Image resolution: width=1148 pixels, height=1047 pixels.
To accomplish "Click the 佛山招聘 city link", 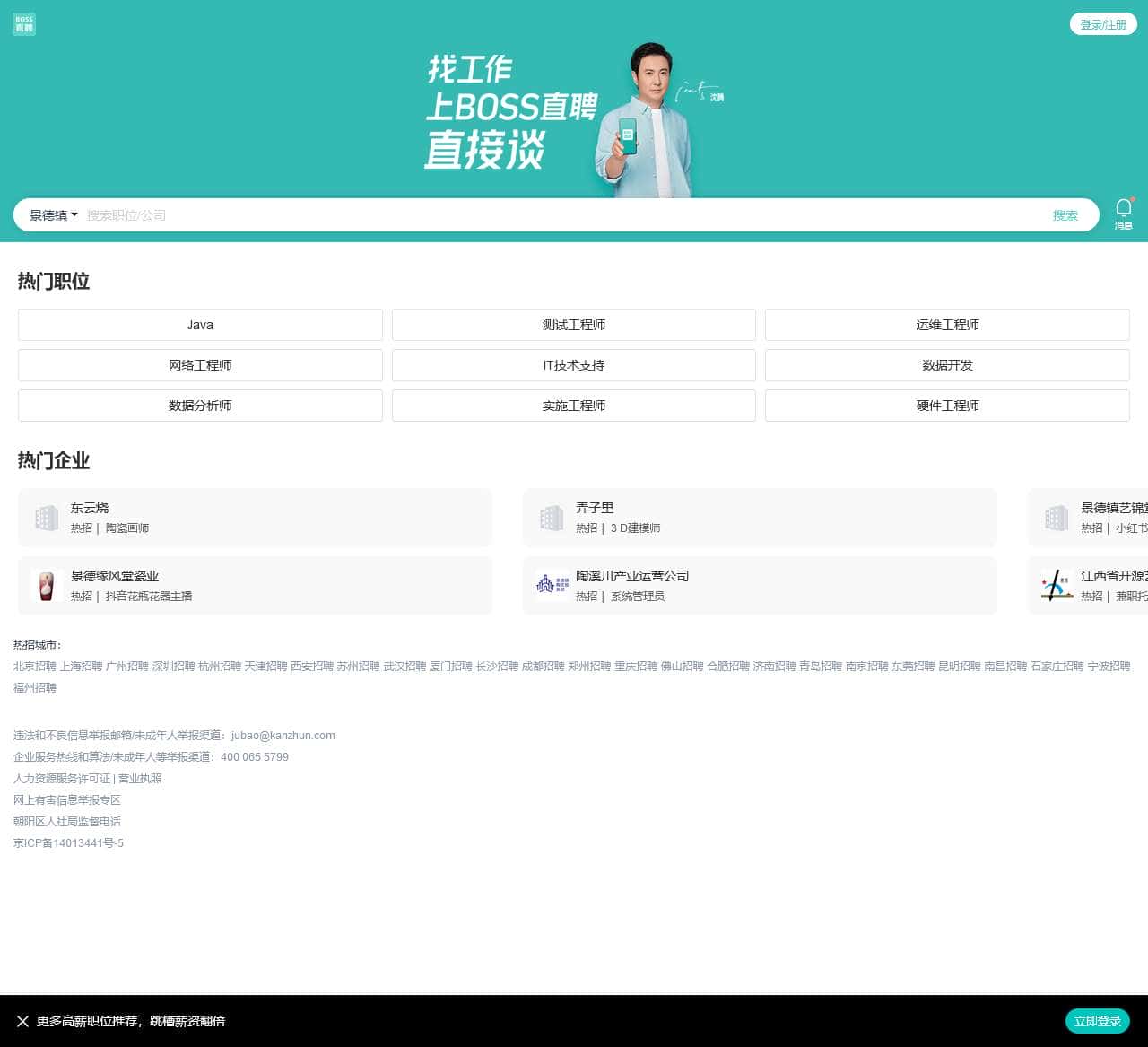I will [683, 667].
